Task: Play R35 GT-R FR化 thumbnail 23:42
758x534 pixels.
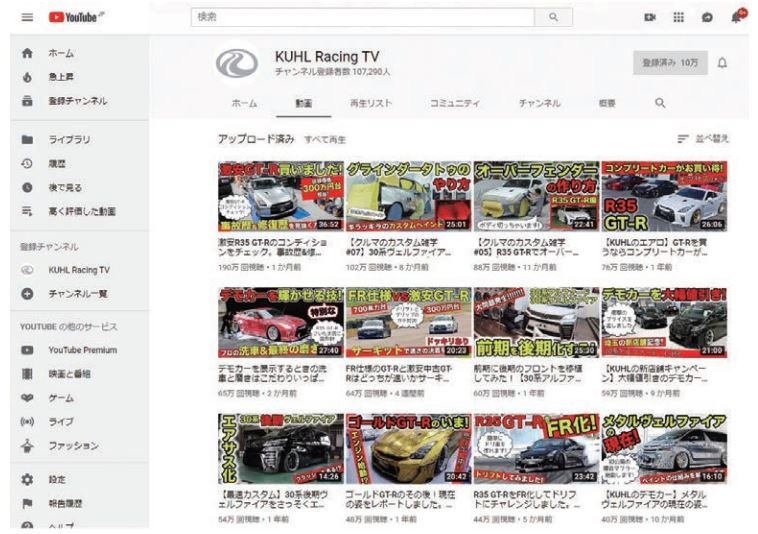Action: coord(536,449)
